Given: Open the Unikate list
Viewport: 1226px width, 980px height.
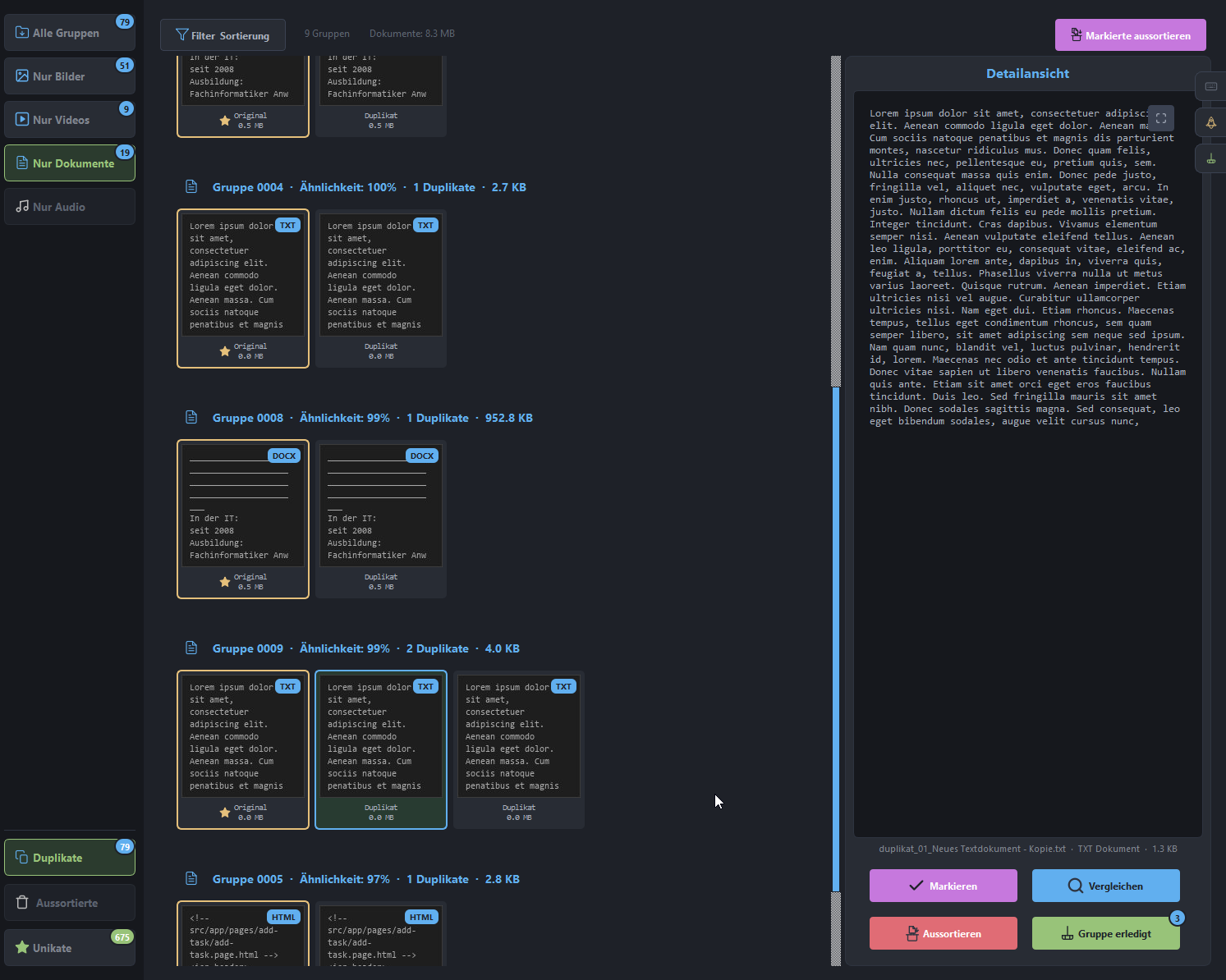Looking at the screenshot, I should pyautogui.click(x=69, y=948).
